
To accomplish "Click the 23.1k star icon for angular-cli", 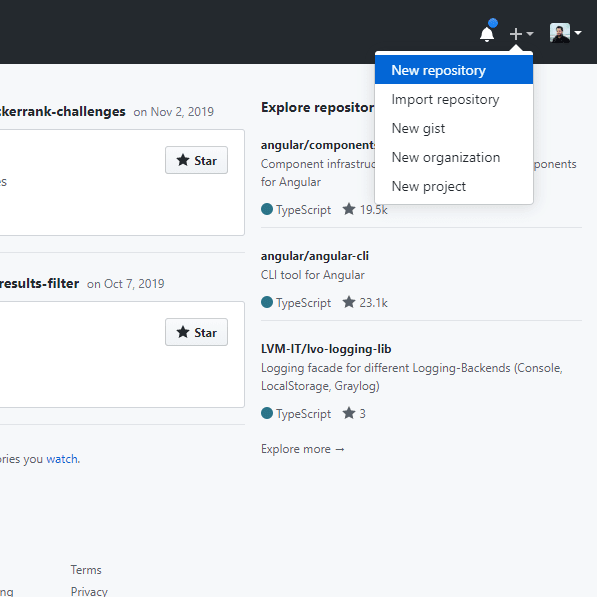I will tap(349, 302).
